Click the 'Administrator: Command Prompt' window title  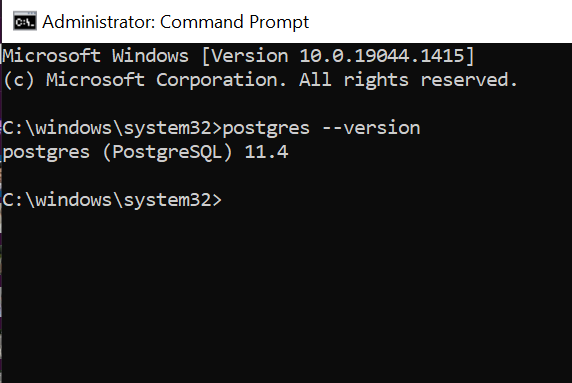tap(175, 22)
